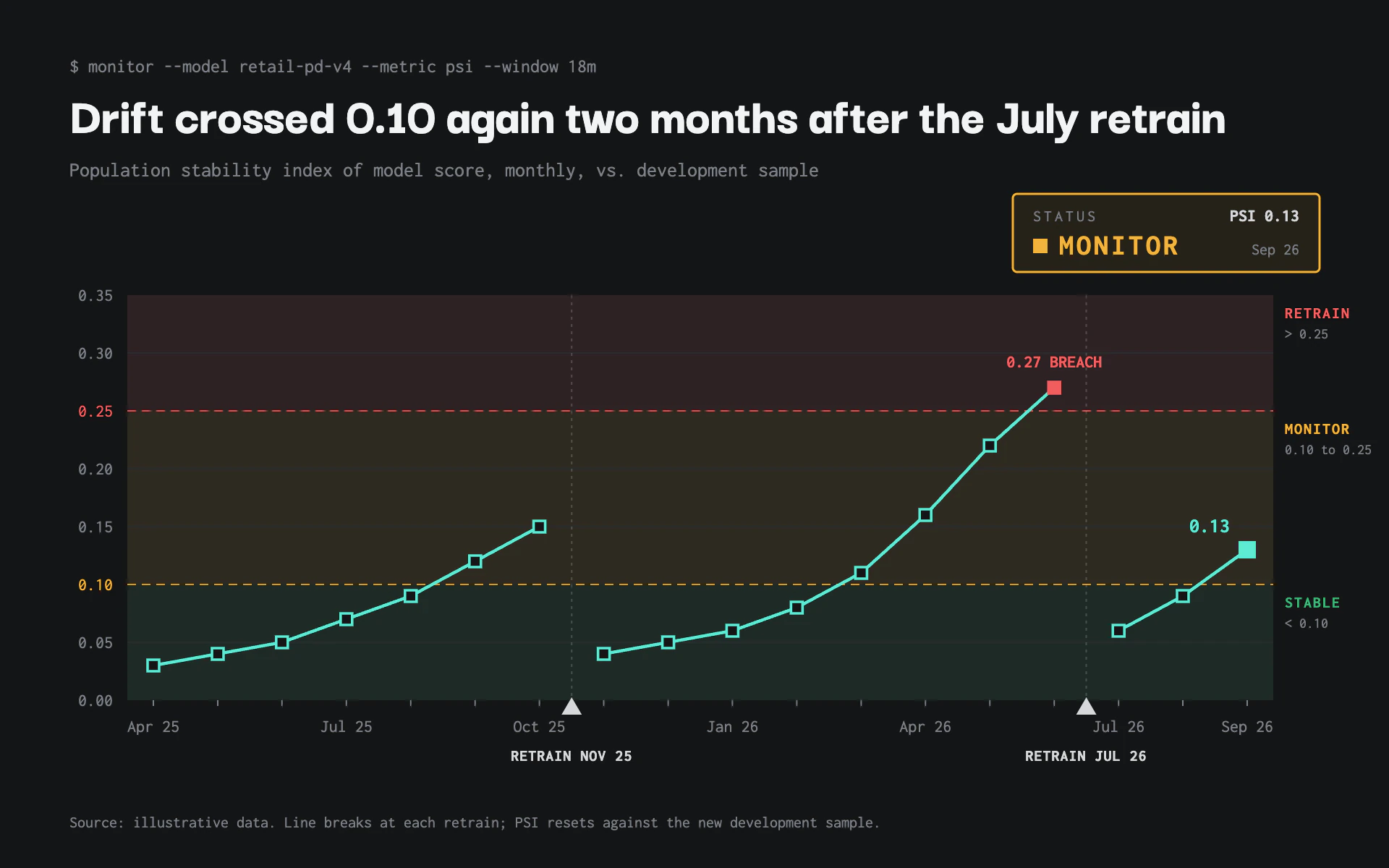Click the Jul 25 data point at 0.07
The image size is (1389, 868).
pyautogui.click(x=347, y=619)
